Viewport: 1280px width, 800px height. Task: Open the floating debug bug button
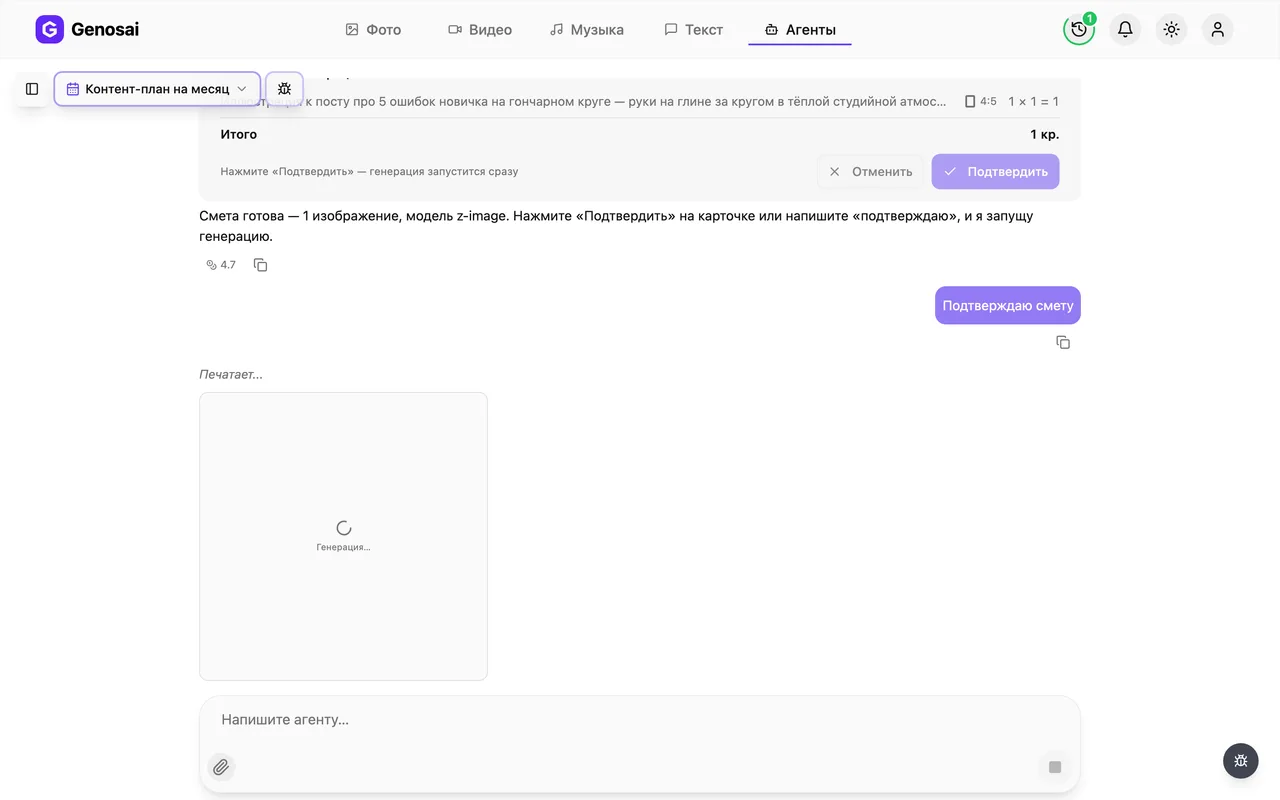click(1241, 761)
